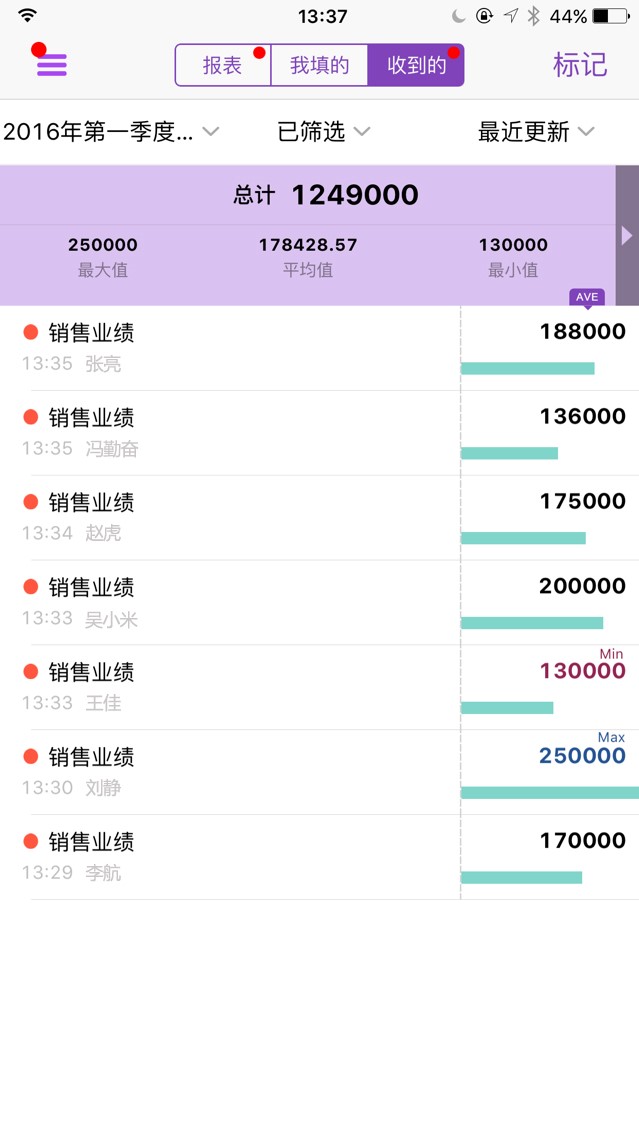Tap the Min value 130000

[x=582, y=671]
